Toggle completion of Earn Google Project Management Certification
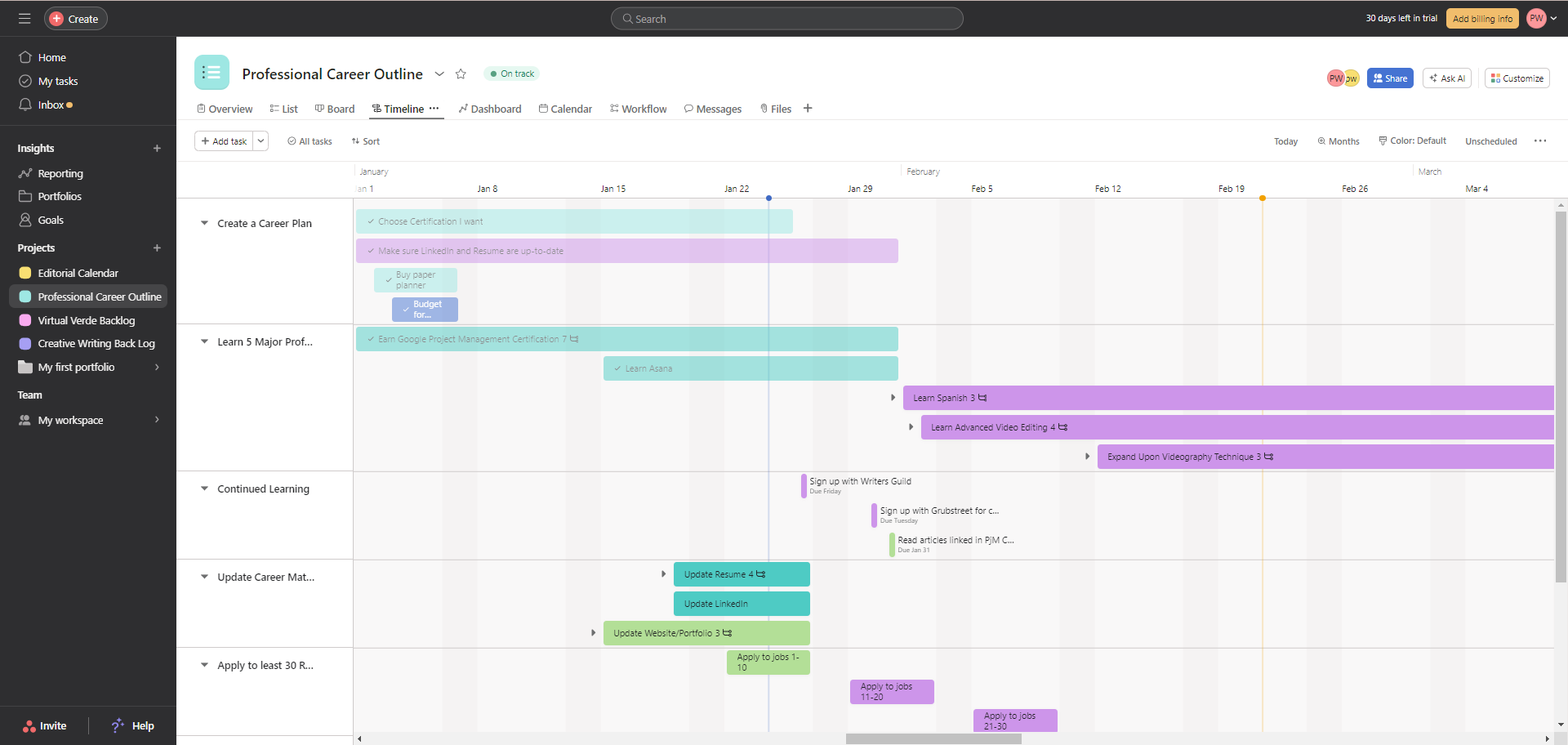 (x=371, y=339)
